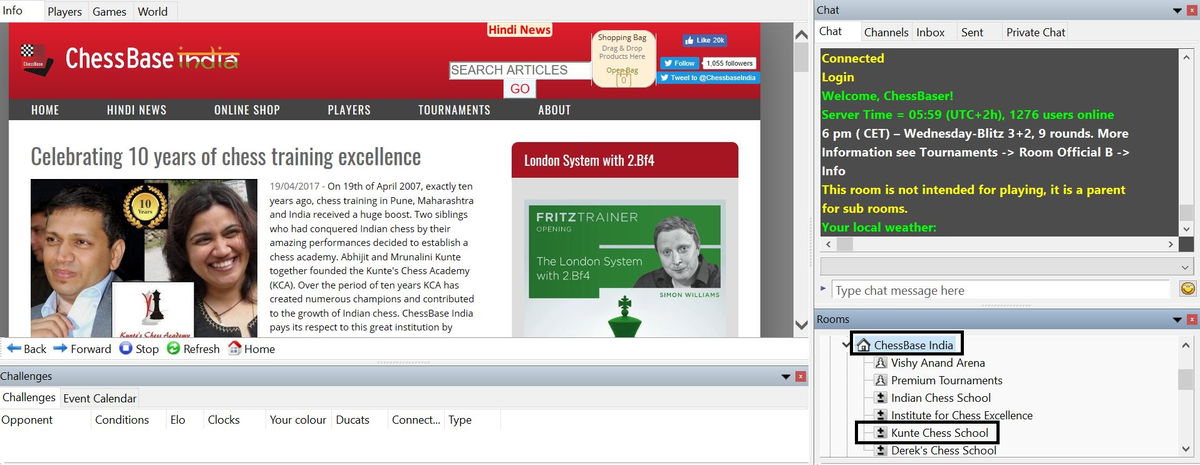Open the emoji smiley picker in chat
1200x465 pixels.
(1188, 290)
